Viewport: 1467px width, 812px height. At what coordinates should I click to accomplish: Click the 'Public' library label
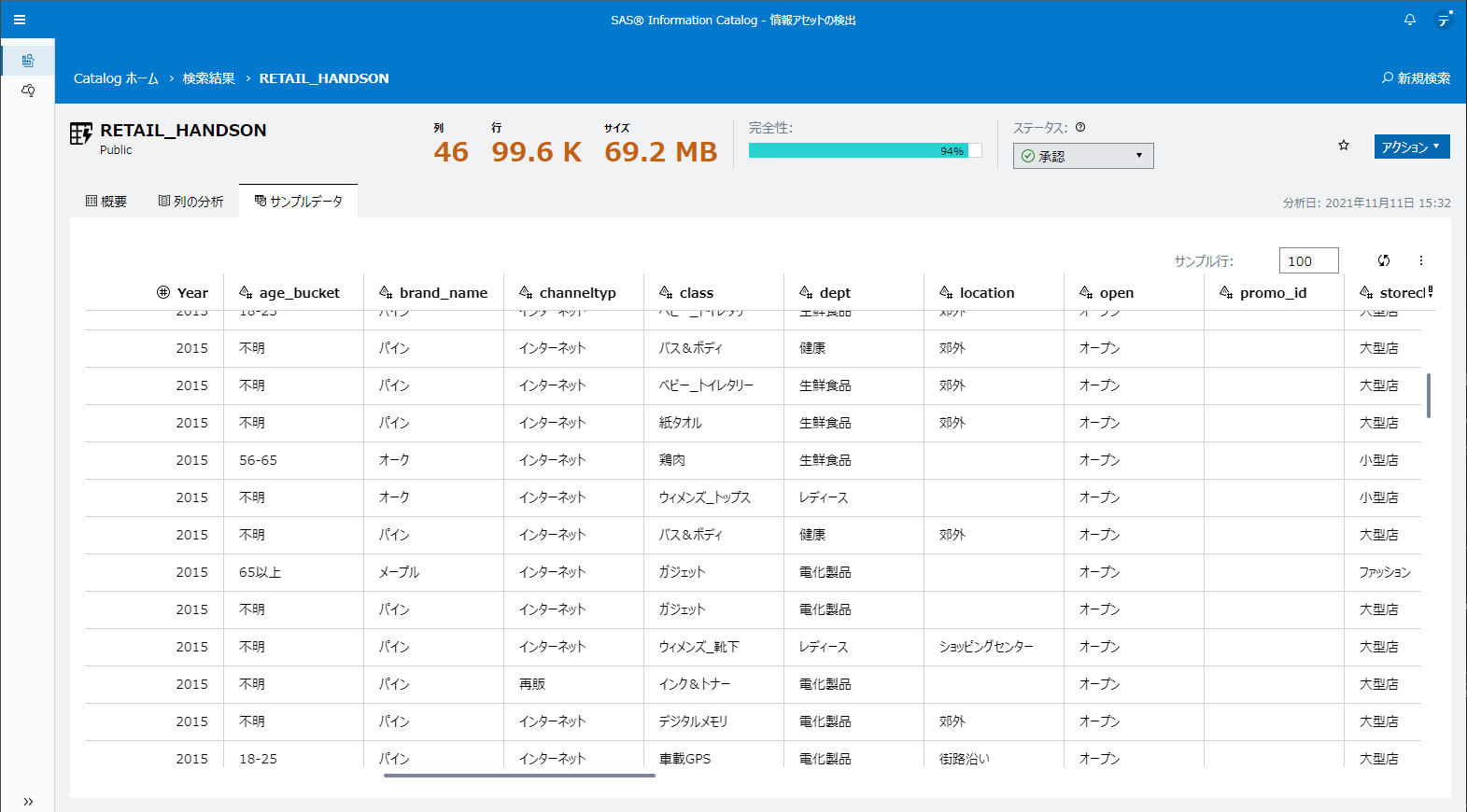pyautogui.click(x=116, y=149)
